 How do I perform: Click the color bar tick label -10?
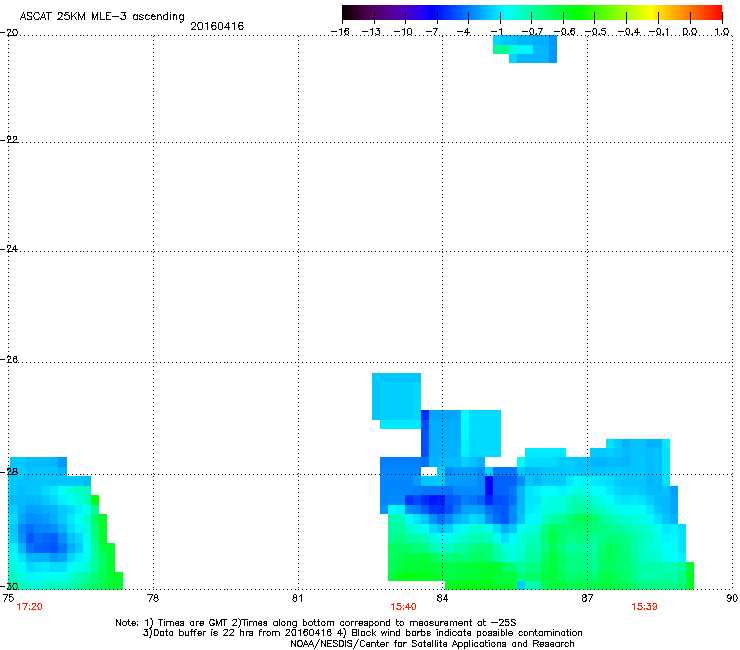coord(403,32)
